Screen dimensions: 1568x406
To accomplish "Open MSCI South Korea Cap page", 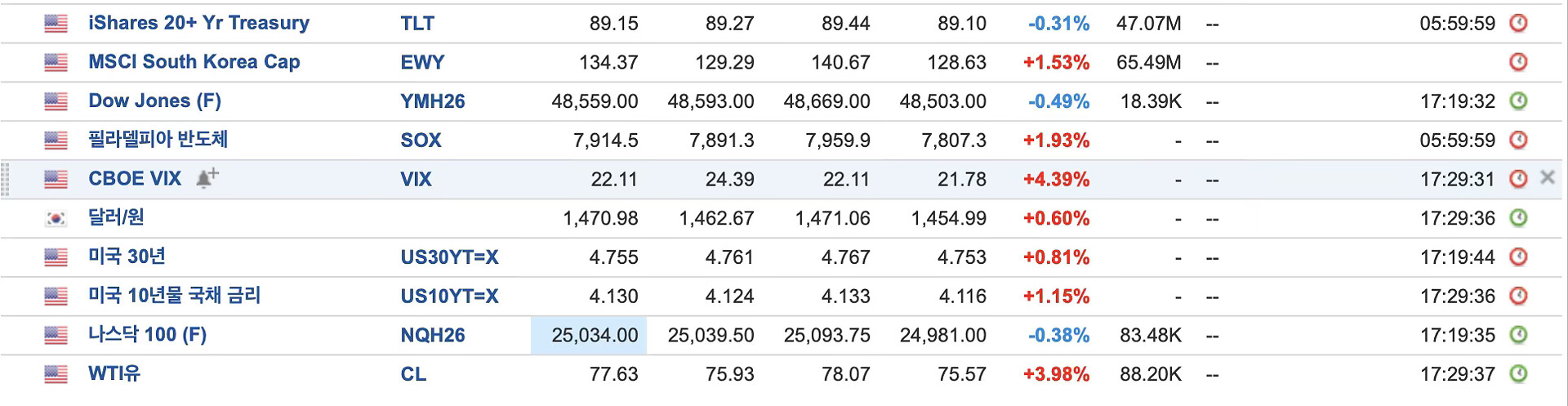I will pyautogui.click(x=194, y=62).
